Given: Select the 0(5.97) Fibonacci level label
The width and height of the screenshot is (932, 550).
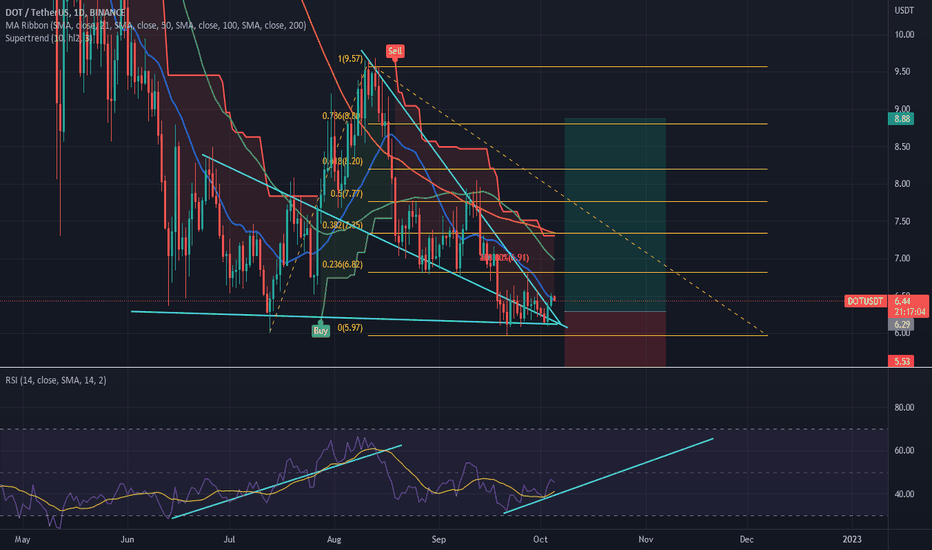Looking at the screenshot, I should point(350,328).
